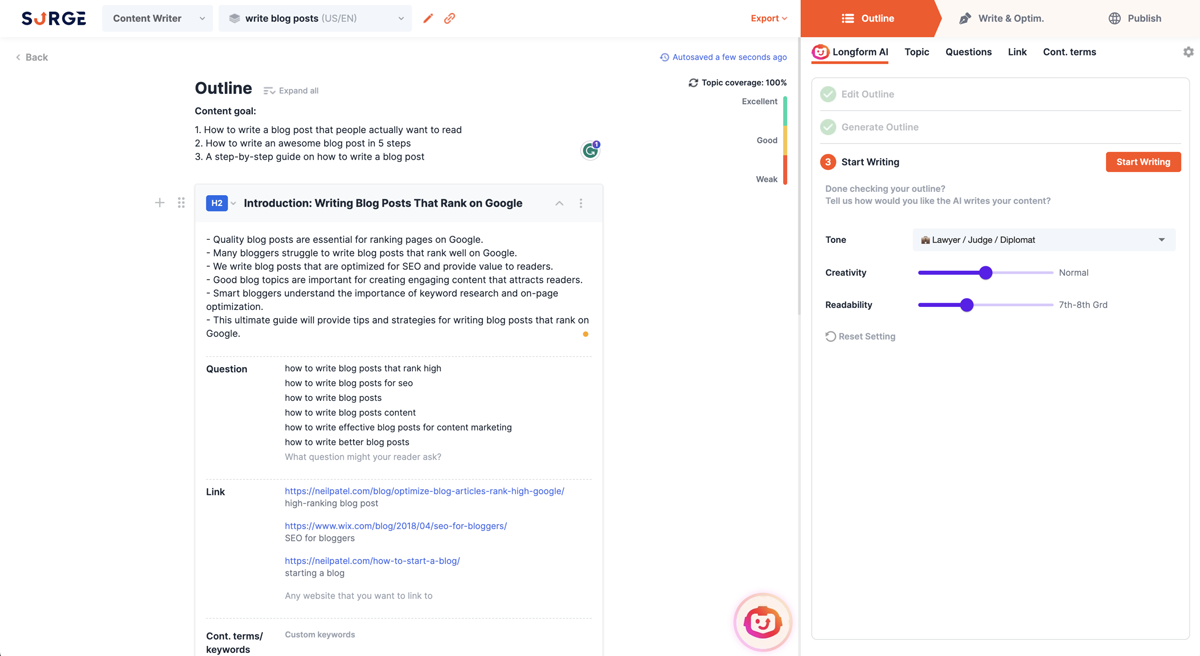This screenshot has height=656, width=1200.
Task: Go to the Publish step
Action: click(x=1135, y=18)
